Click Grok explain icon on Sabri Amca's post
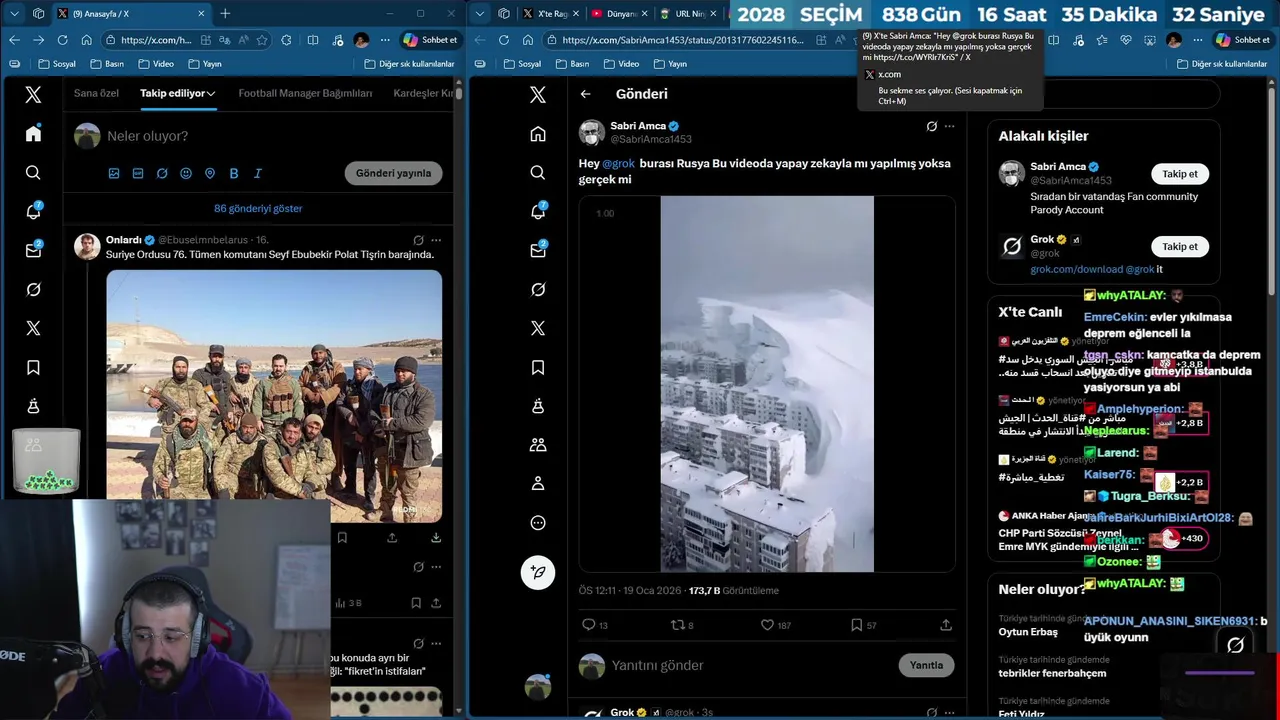The image size is (1280, 720). click(932, 126)
